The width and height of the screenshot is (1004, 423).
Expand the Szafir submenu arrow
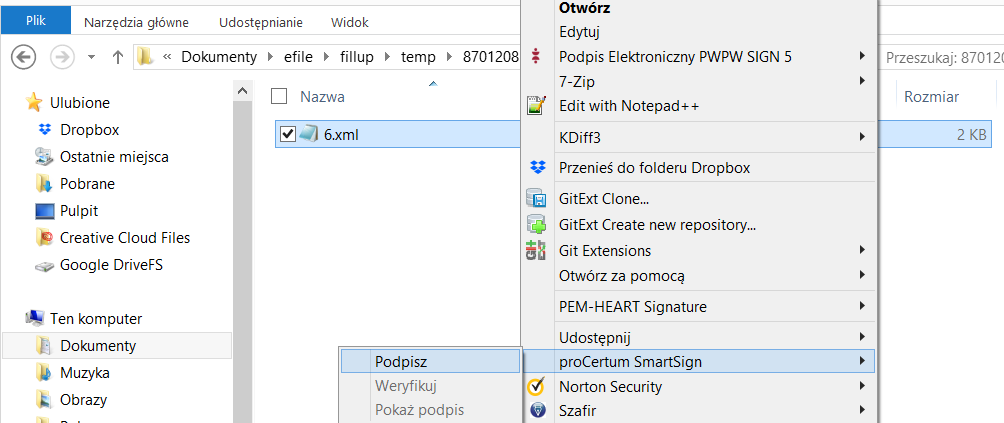pos(862,410)
